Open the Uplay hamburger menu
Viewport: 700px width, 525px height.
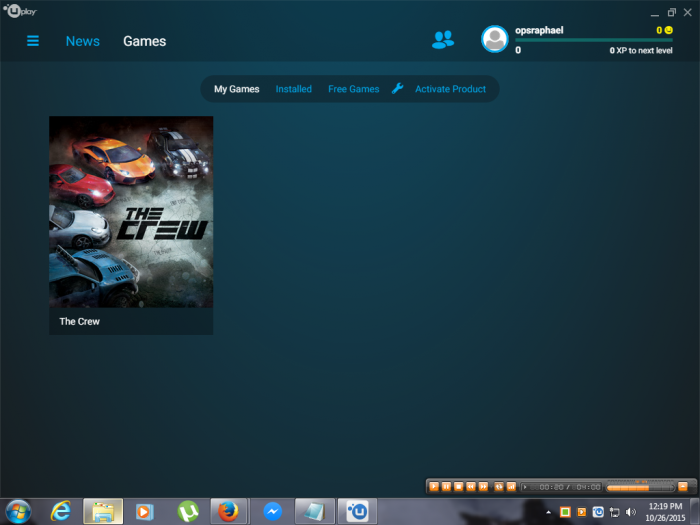(33, 41)
